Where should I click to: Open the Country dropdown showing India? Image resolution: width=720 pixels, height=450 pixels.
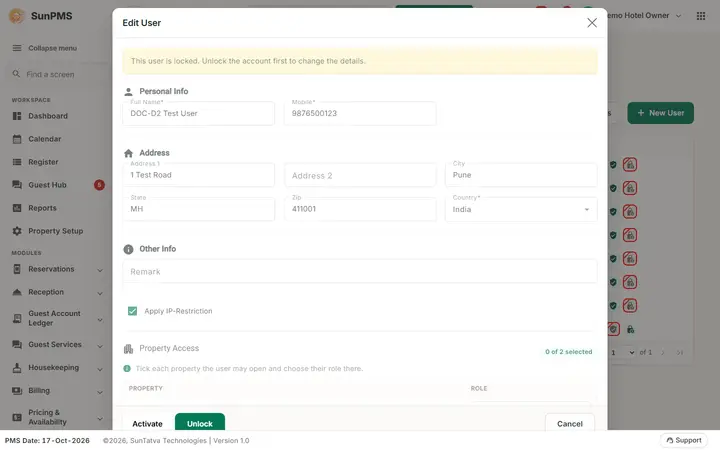[521, 209]
